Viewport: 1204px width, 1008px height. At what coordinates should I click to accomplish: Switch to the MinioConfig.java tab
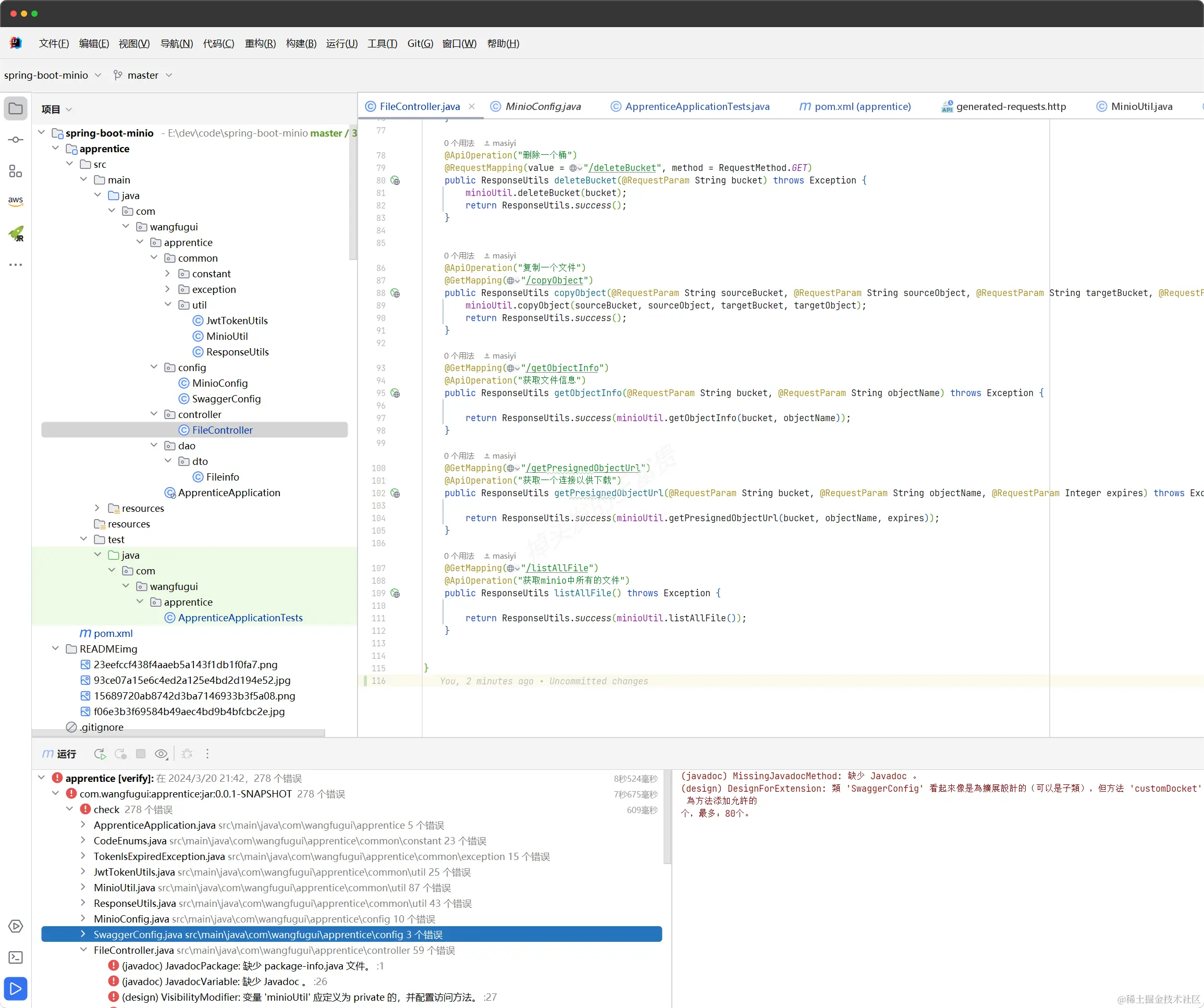(543, 107)
